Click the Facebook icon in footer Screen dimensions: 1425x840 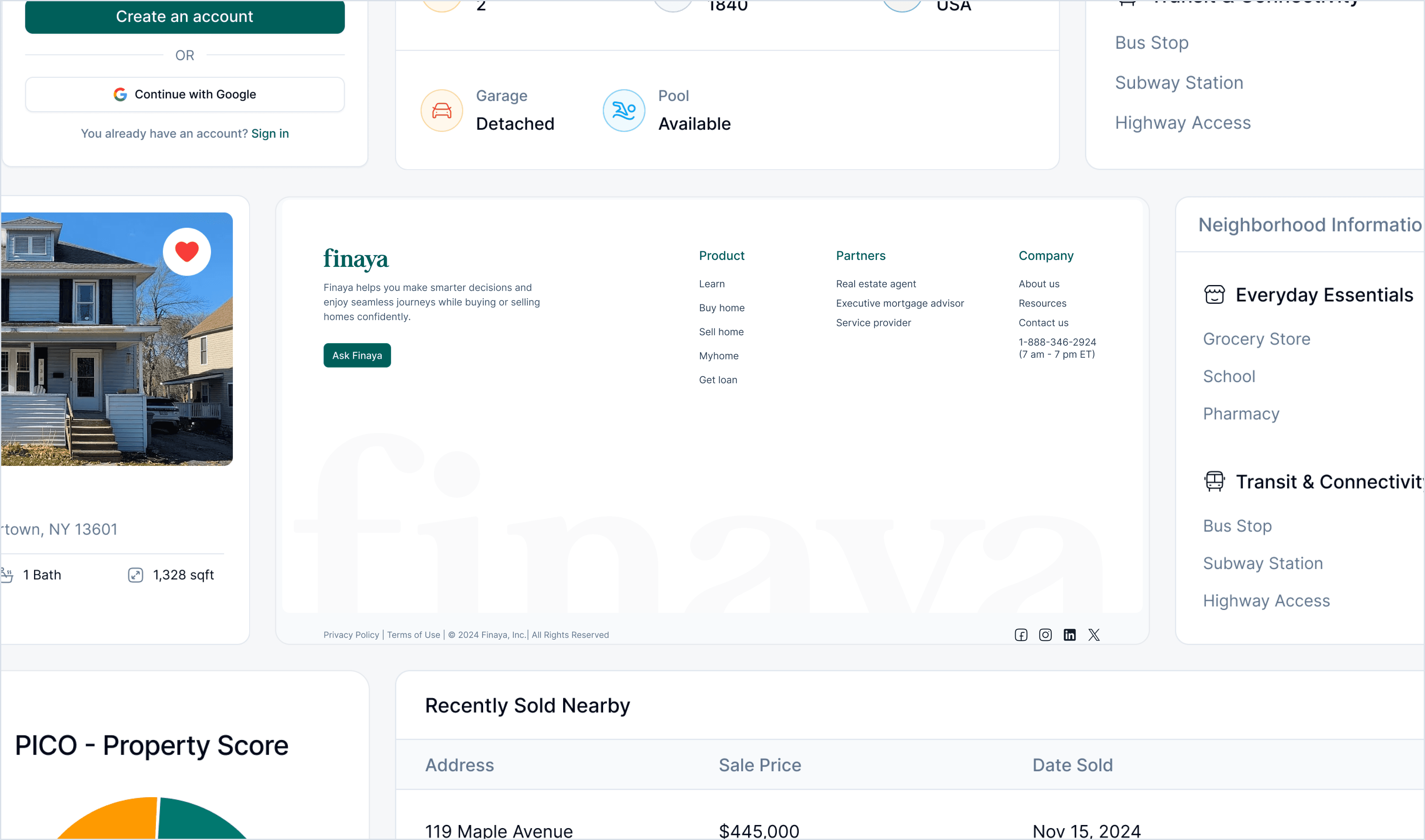(1020, 634)
